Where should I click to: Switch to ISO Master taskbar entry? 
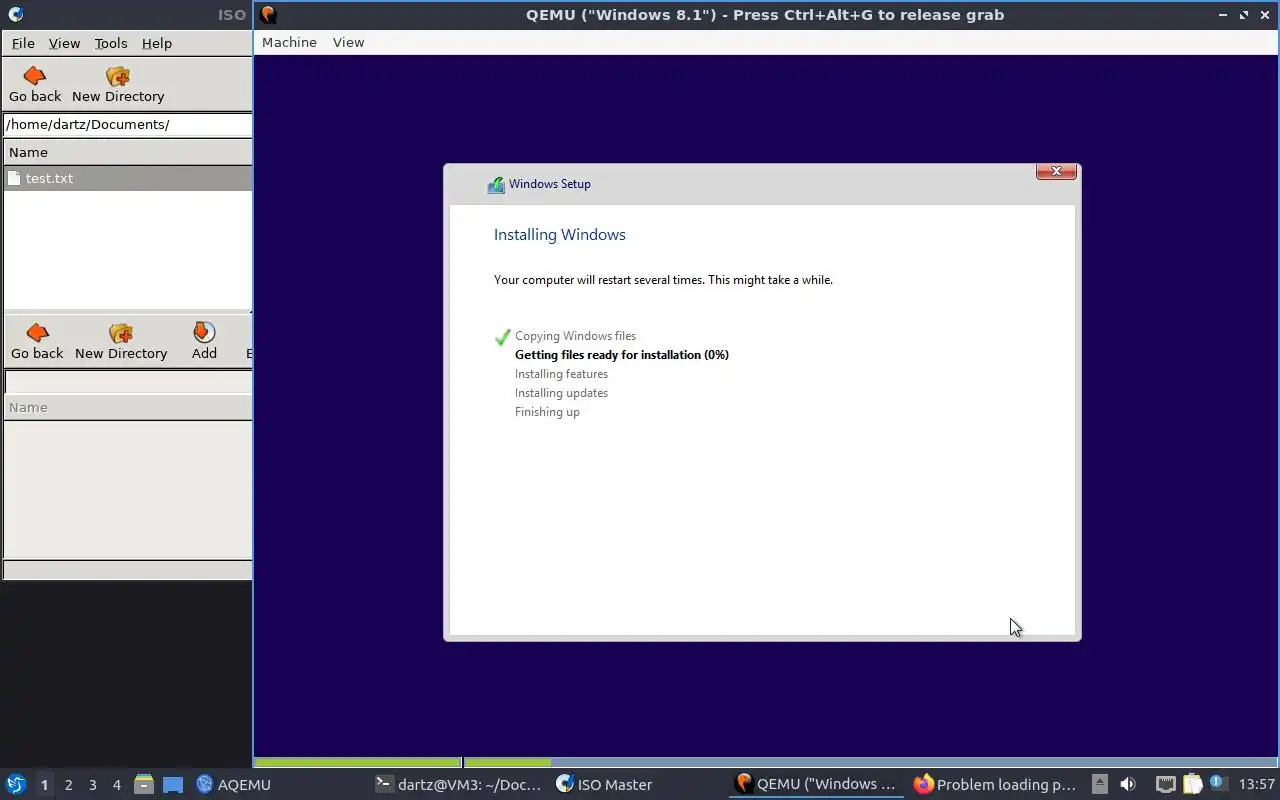point(638,785)
